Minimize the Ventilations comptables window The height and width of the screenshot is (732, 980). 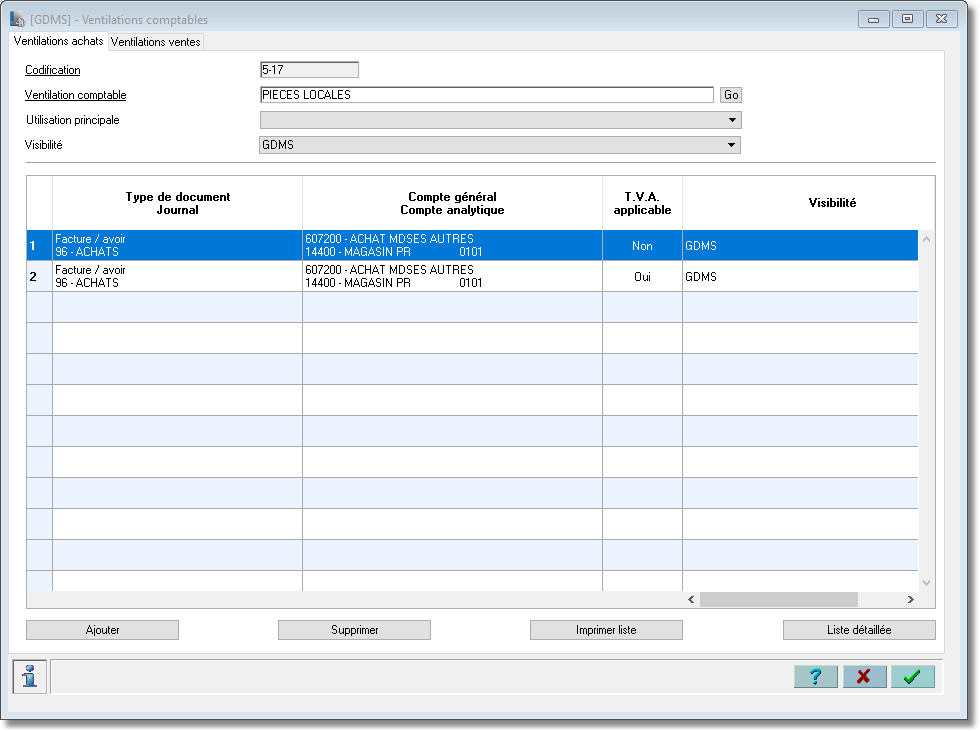[x=874, y=19]
